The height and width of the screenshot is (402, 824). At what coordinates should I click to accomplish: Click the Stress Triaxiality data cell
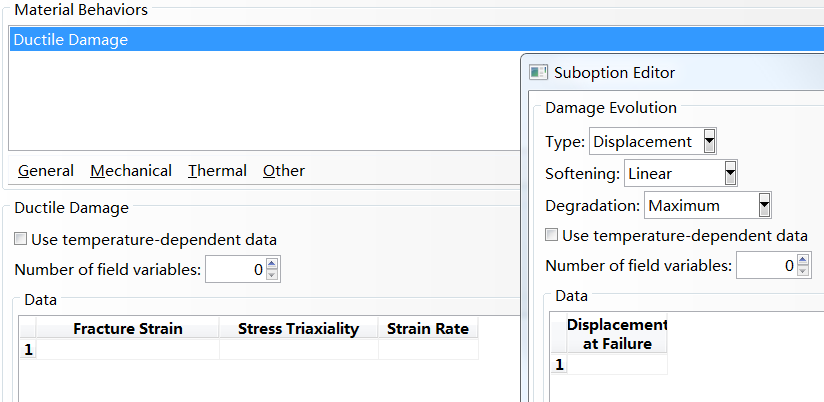click(x=298, y=350)
